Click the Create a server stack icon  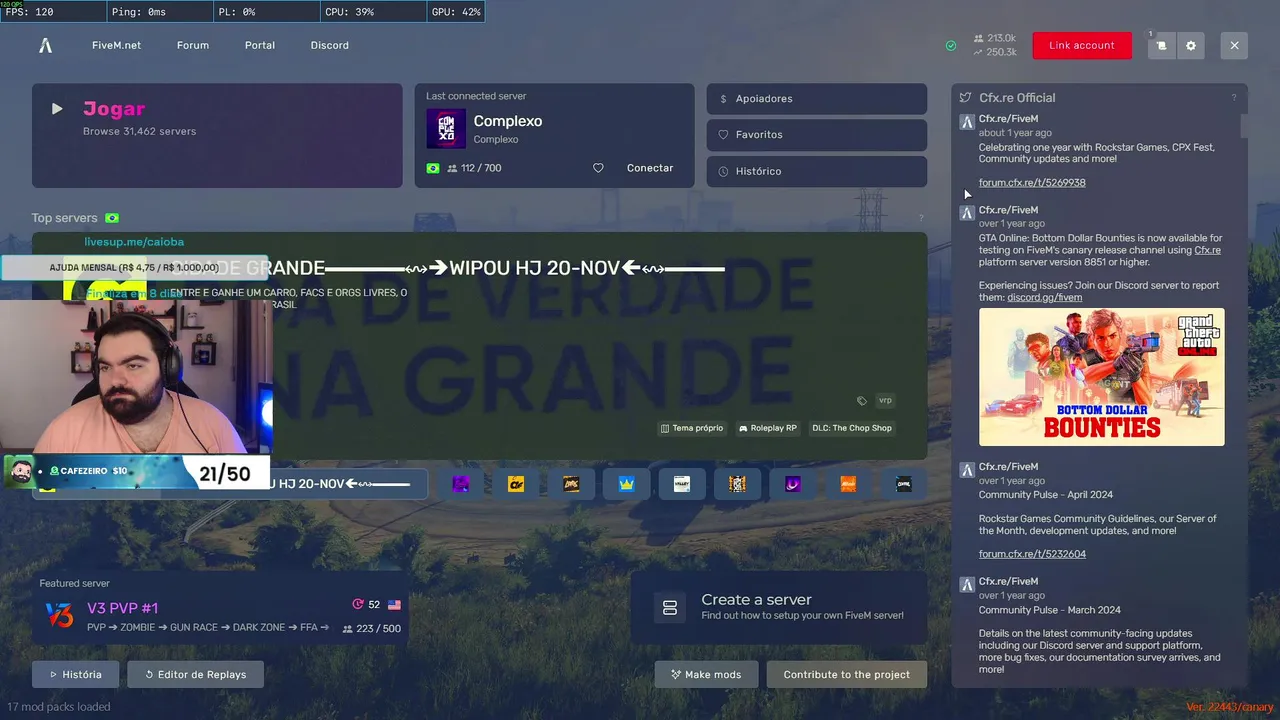pyautogui.click(x=670, y=607)
